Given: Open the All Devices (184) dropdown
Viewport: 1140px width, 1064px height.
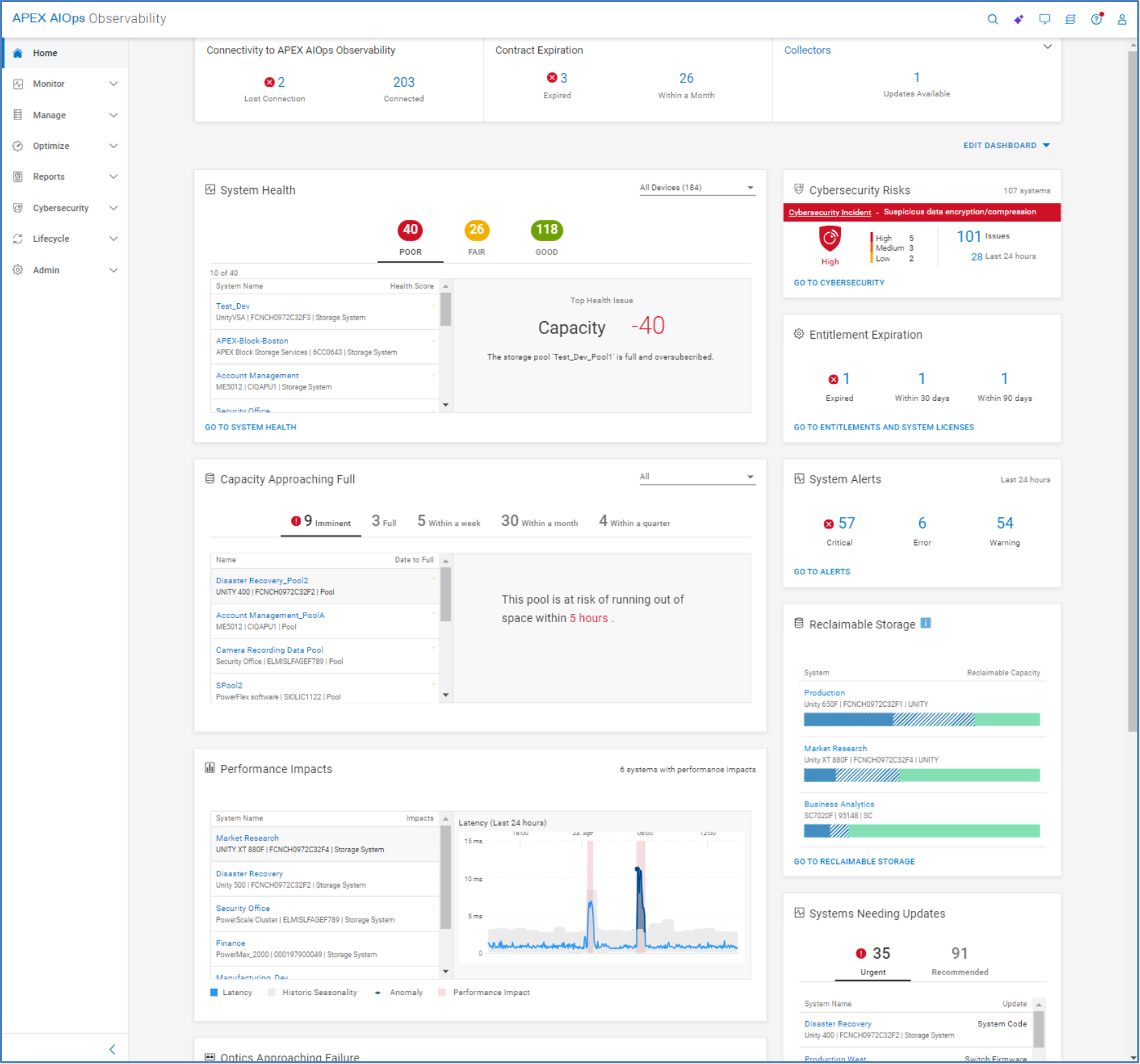Looking at the screenshot, I should pos(697,188).
